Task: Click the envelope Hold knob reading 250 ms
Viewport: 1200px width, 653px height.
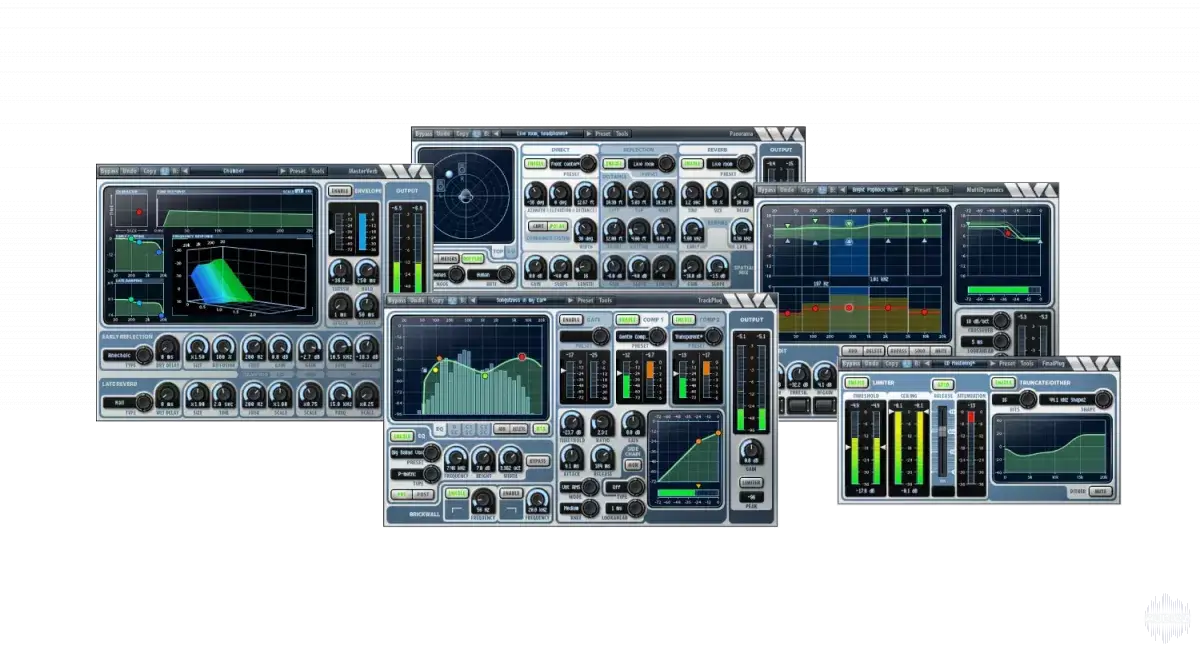Action: [x=367, y=269]
